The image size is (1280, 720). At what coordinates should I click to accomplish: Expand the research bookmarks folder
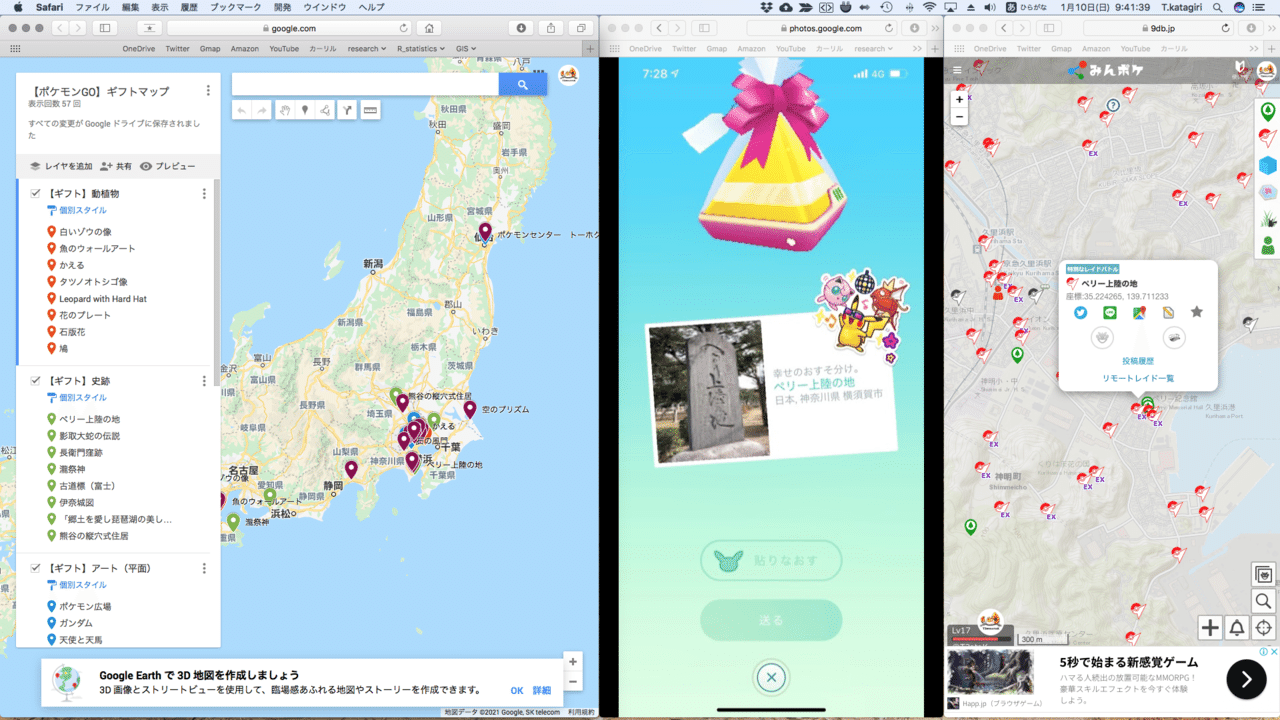[367, 48]
